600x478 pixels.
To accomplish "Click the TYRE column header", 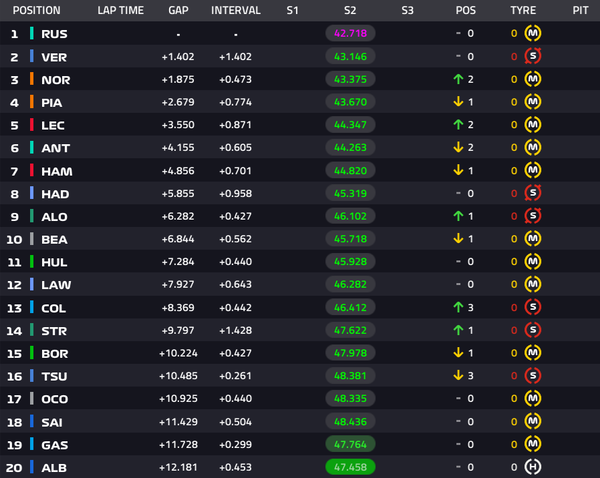I will (x=523, y=10).
